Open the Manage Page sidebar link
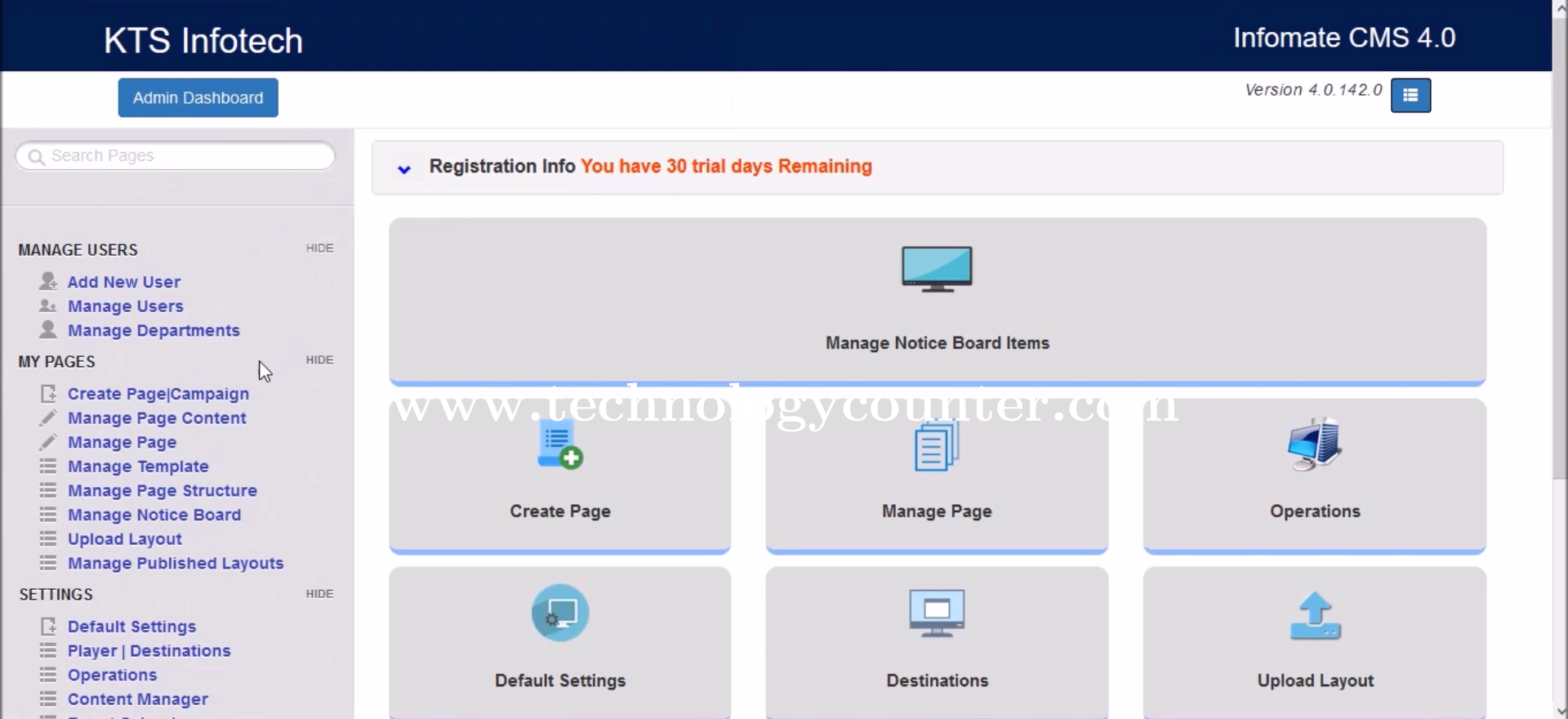 point(122,443)
